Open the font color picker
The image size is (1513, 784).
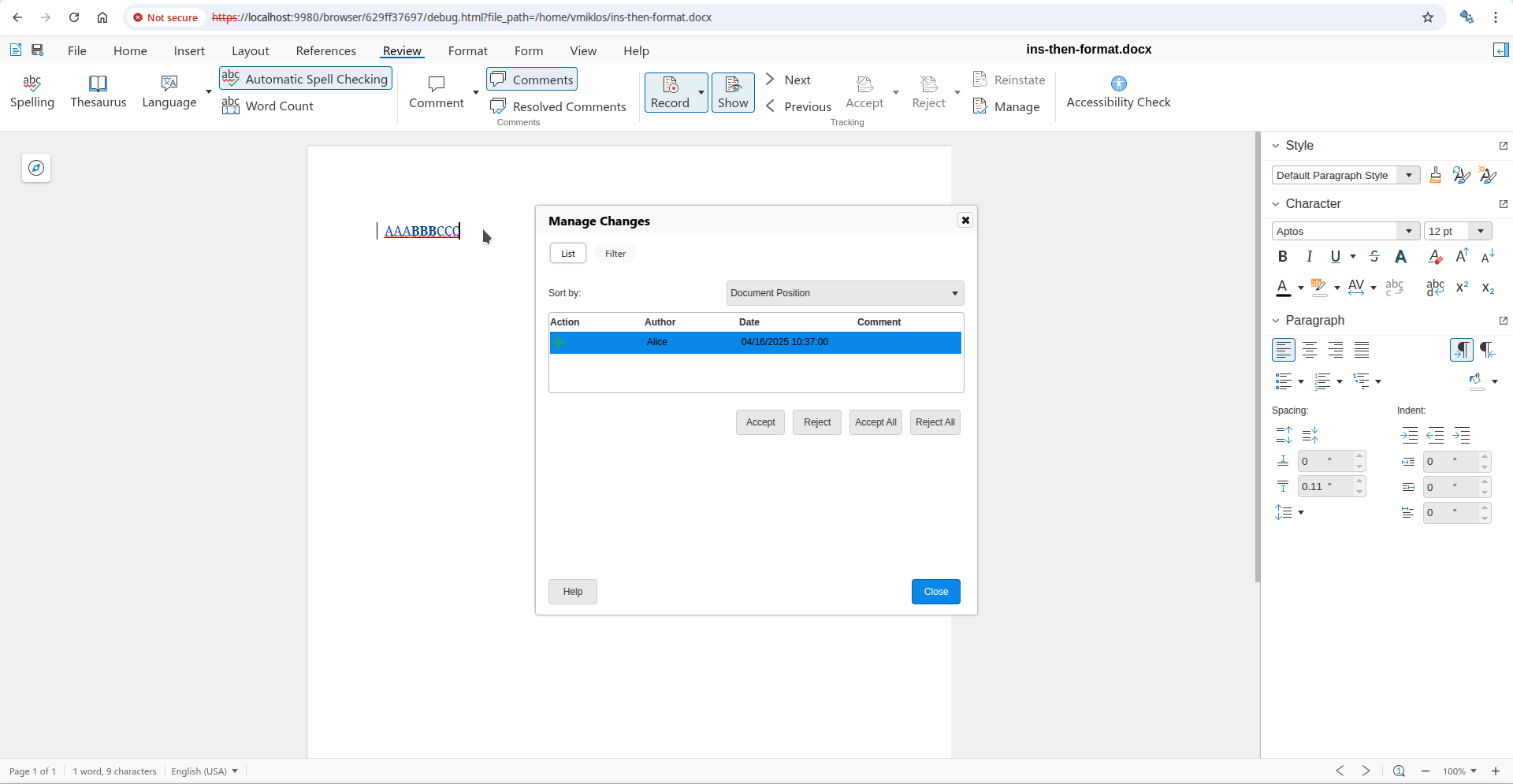pos(1299,288)
